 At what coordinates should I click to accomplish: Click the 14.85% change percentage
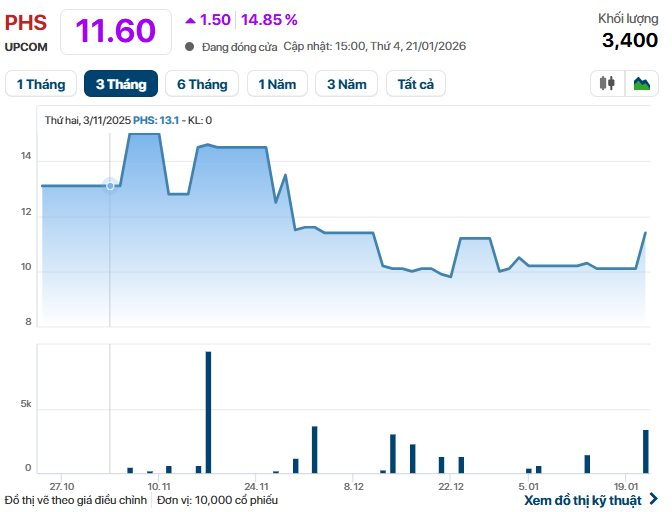[x=271, y=20]
